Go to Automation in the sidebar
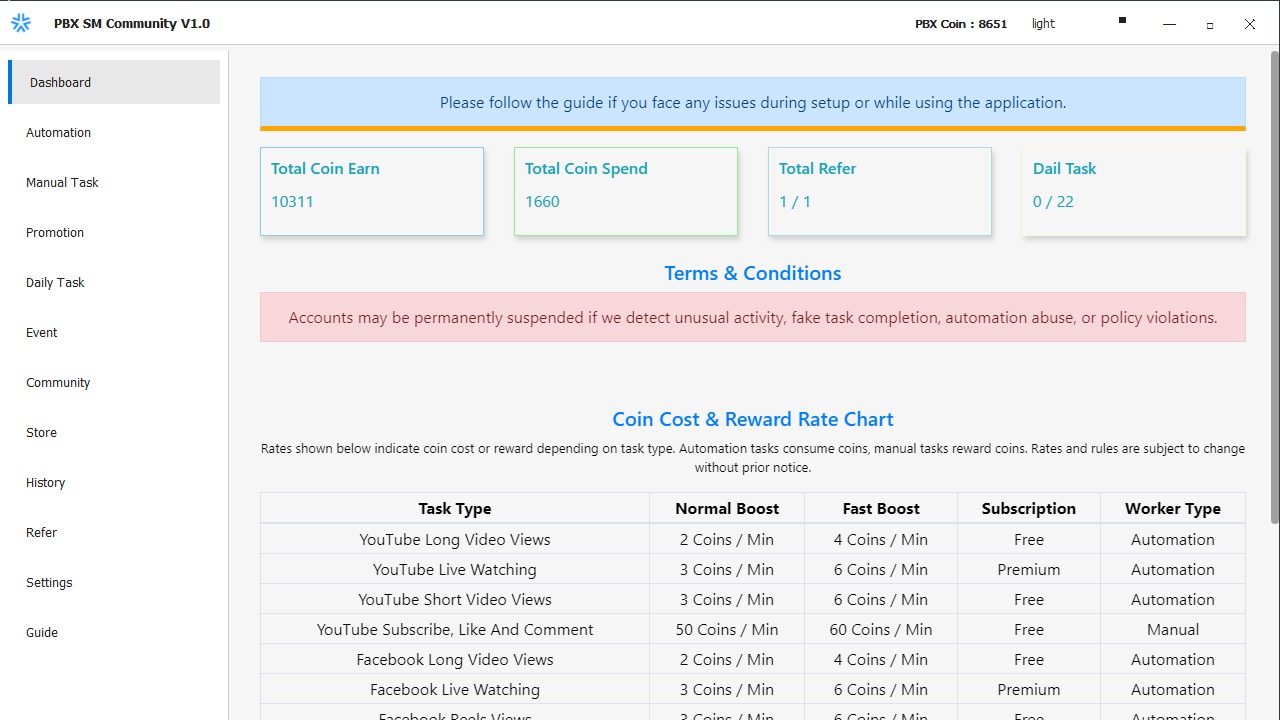Screen dimensions: 1280x720 (x=59, y=132)
